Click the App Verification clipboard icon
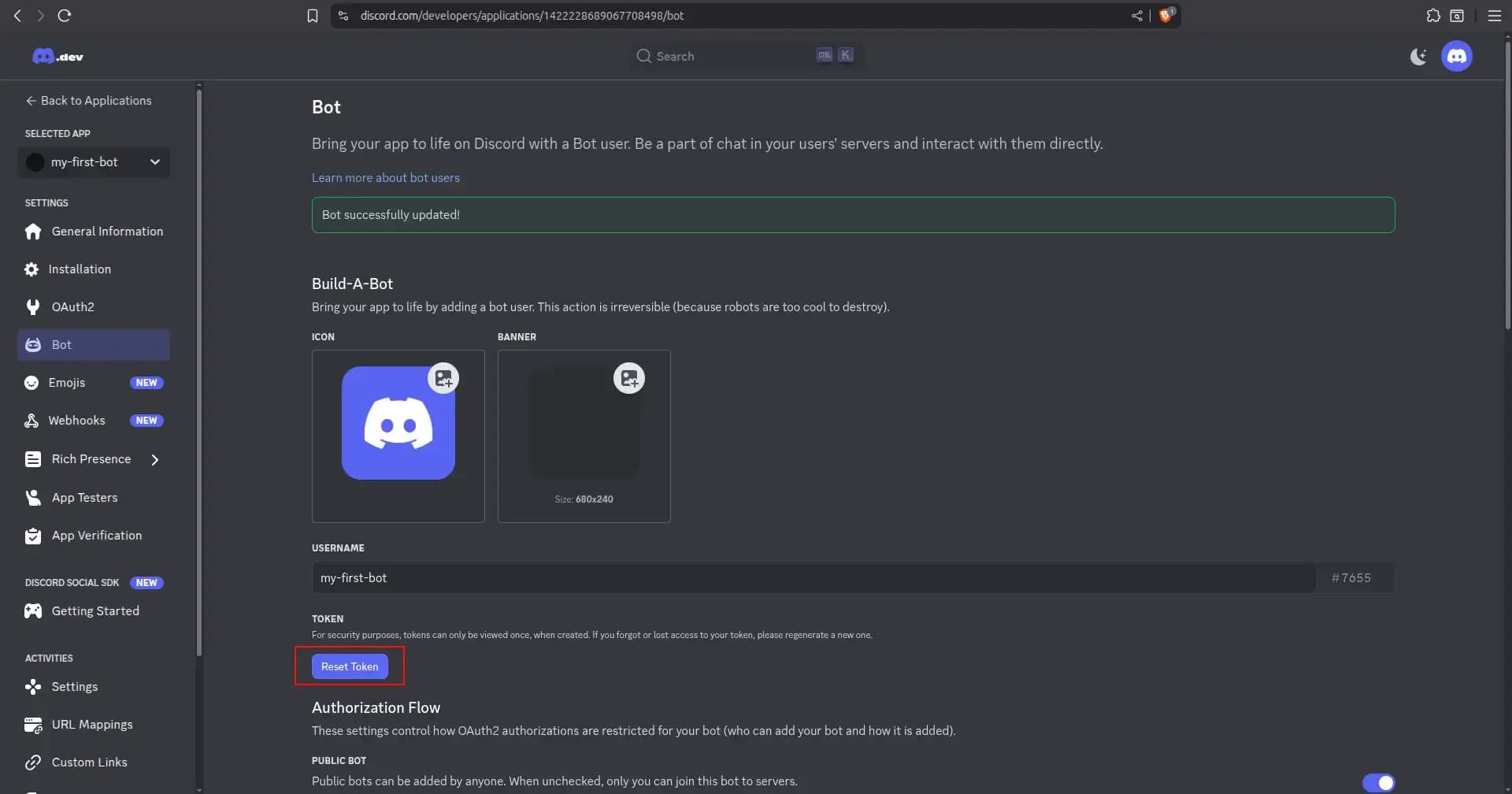Screen dimensions: 1512x794 (x=33, y=536)
